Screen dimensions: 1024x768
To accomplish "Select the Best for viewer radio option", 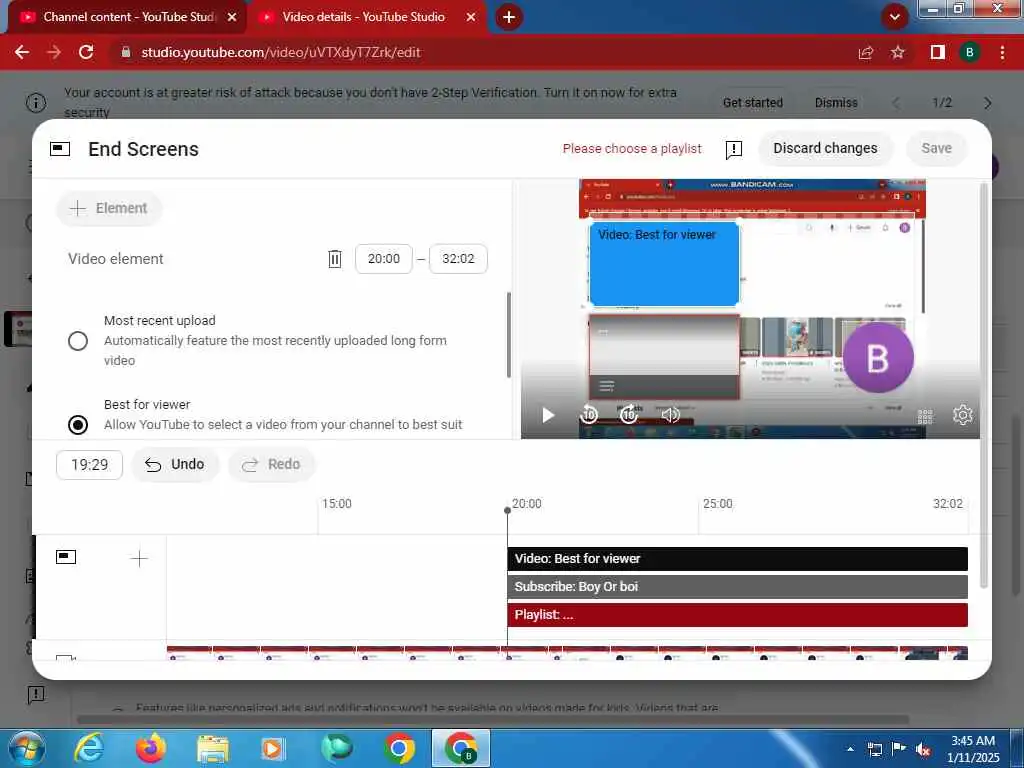I will [x=78, y=424].
